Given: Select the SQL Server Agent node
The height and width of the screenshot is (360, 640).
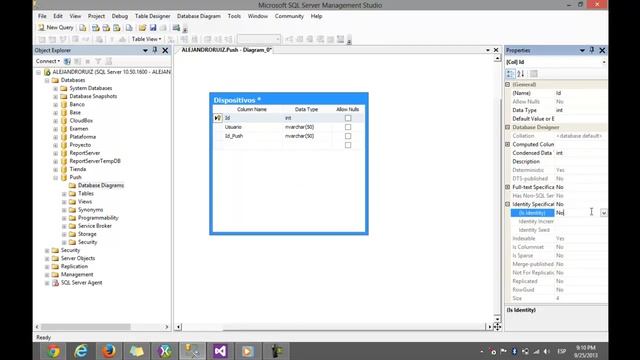Looking at the screenshot, I should [x=81, y=282].
